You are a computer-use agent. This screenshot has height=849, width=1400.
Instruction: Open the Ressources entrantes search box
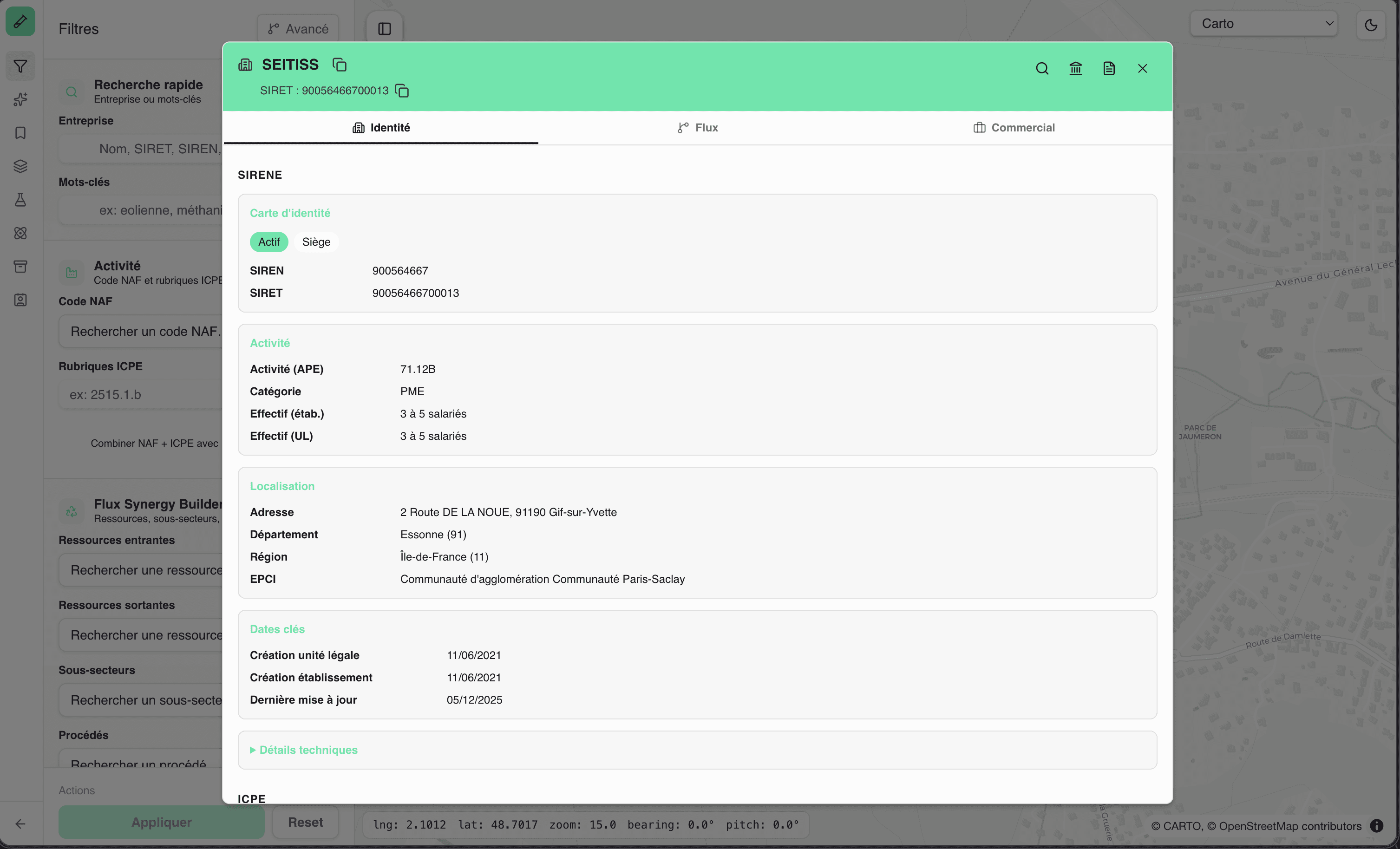coord(141,570)
